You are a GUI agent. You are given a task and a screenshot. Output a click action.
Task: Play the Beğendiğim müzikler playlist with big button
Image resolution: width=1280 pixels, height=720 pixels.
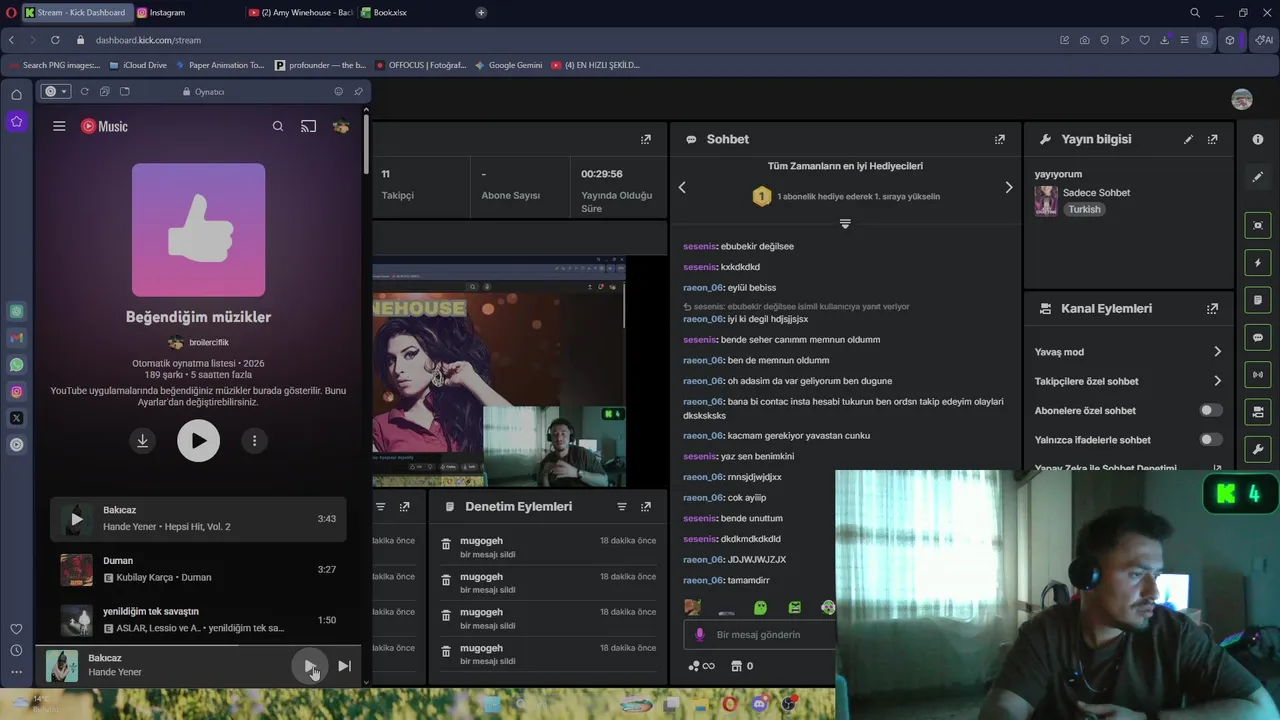point(199,441)
